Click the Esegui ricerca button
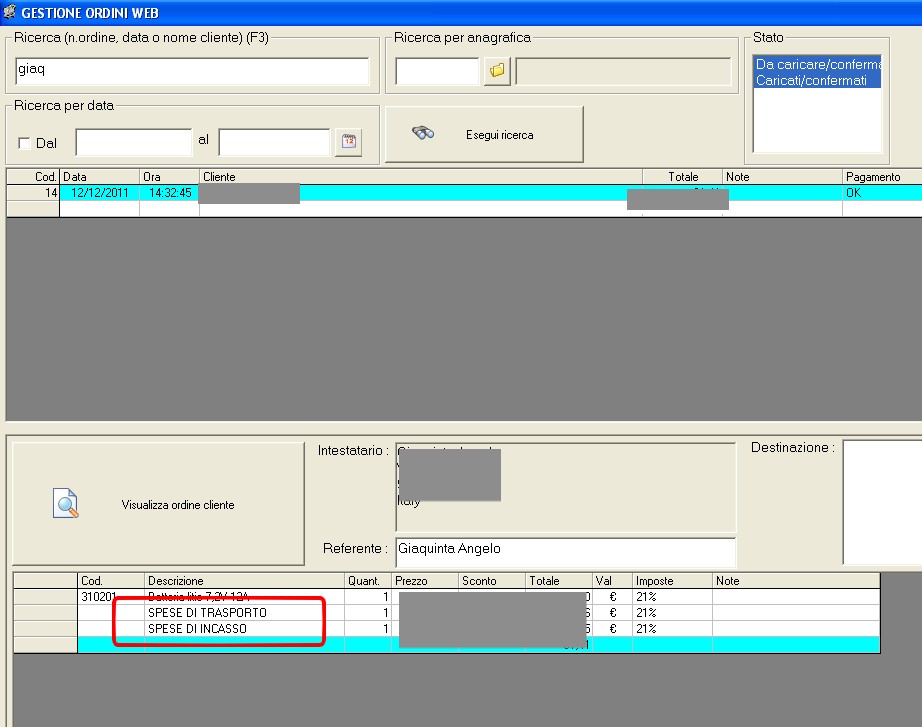Viewport: 922px width, 727px height. click(484, 135)
